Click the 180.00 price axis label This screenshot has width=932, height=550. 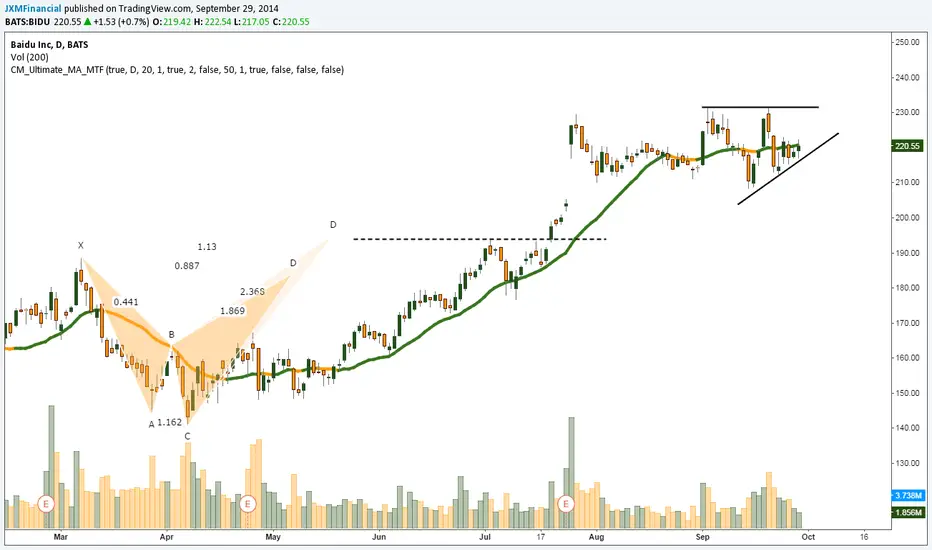[908, 288]
